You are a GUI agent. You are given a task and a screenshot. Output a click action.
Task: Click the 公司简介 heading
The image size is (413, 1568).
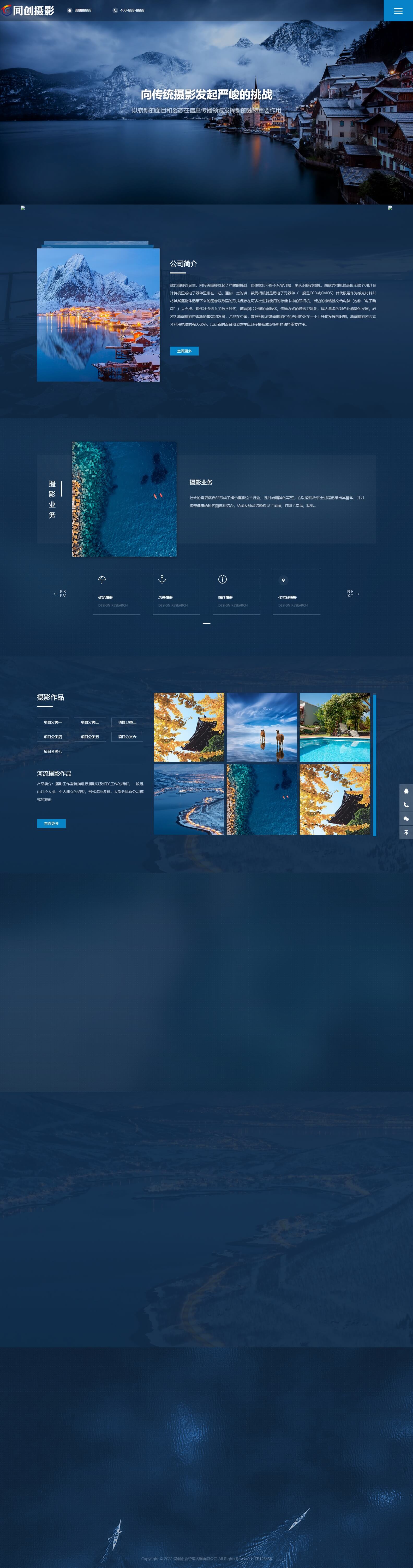pyautogui.click(x=184, y=264)
